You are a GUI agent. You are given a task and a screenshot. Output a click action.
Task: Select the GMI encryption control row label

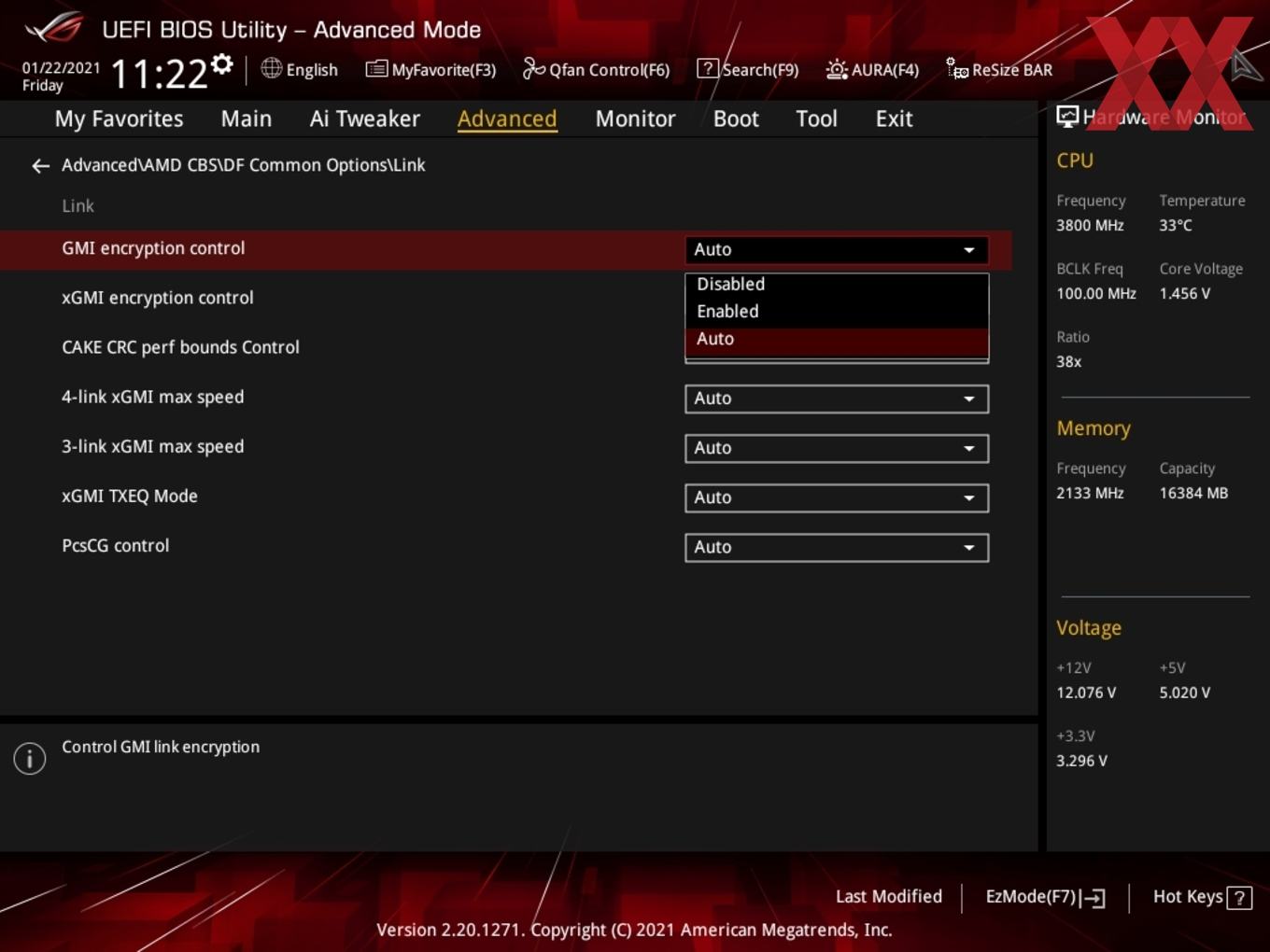click(153, 248)
